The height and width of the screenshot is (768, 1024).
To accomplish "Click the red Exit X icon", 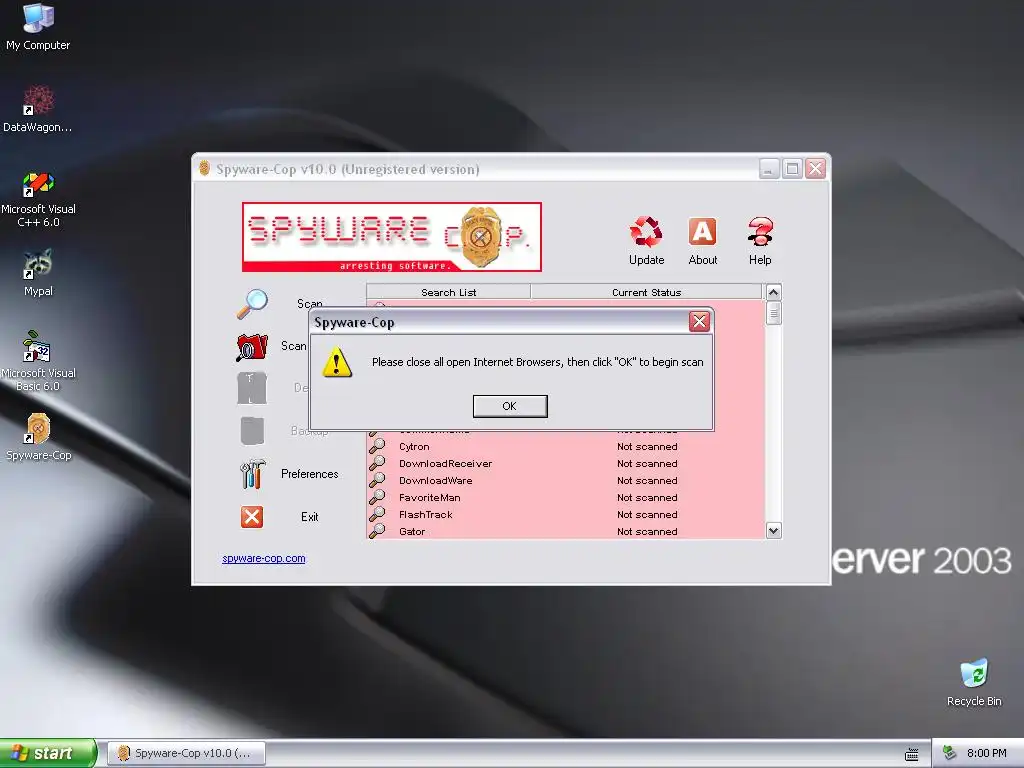I will [252, 517].
